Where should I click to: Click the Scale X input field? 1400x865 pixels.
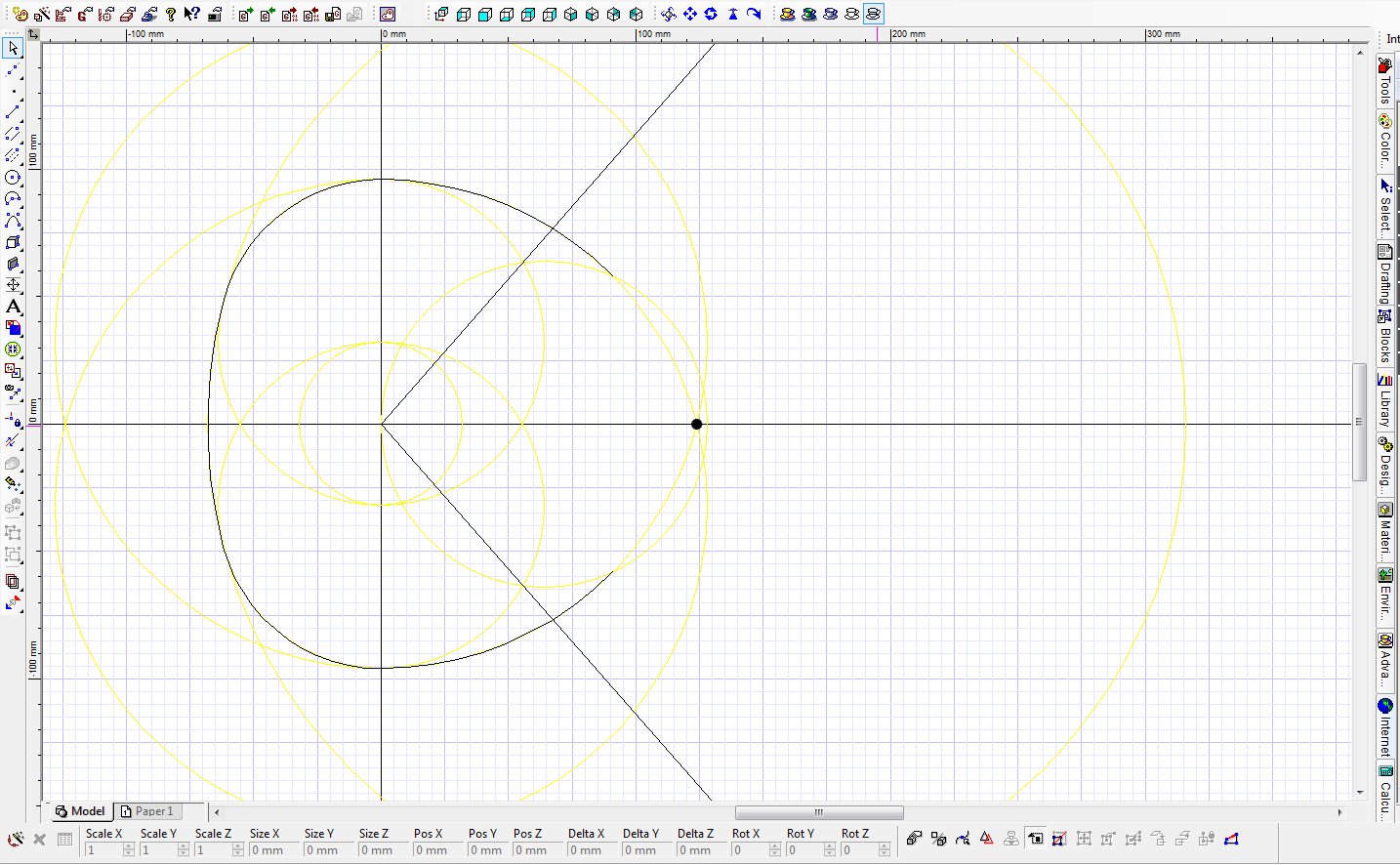[103, 850]
